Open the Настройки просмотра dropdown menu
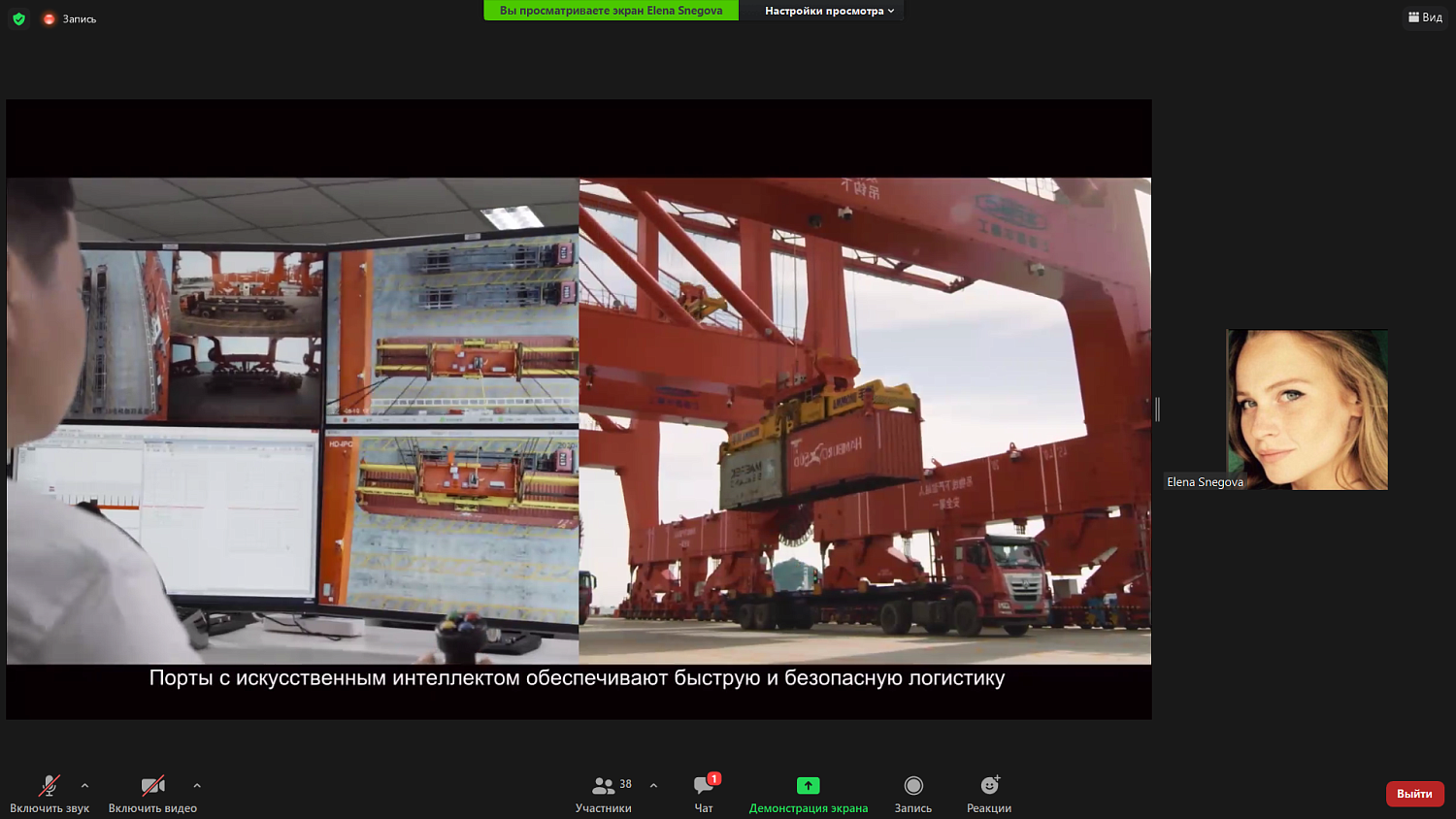 [x=828, y=11]
